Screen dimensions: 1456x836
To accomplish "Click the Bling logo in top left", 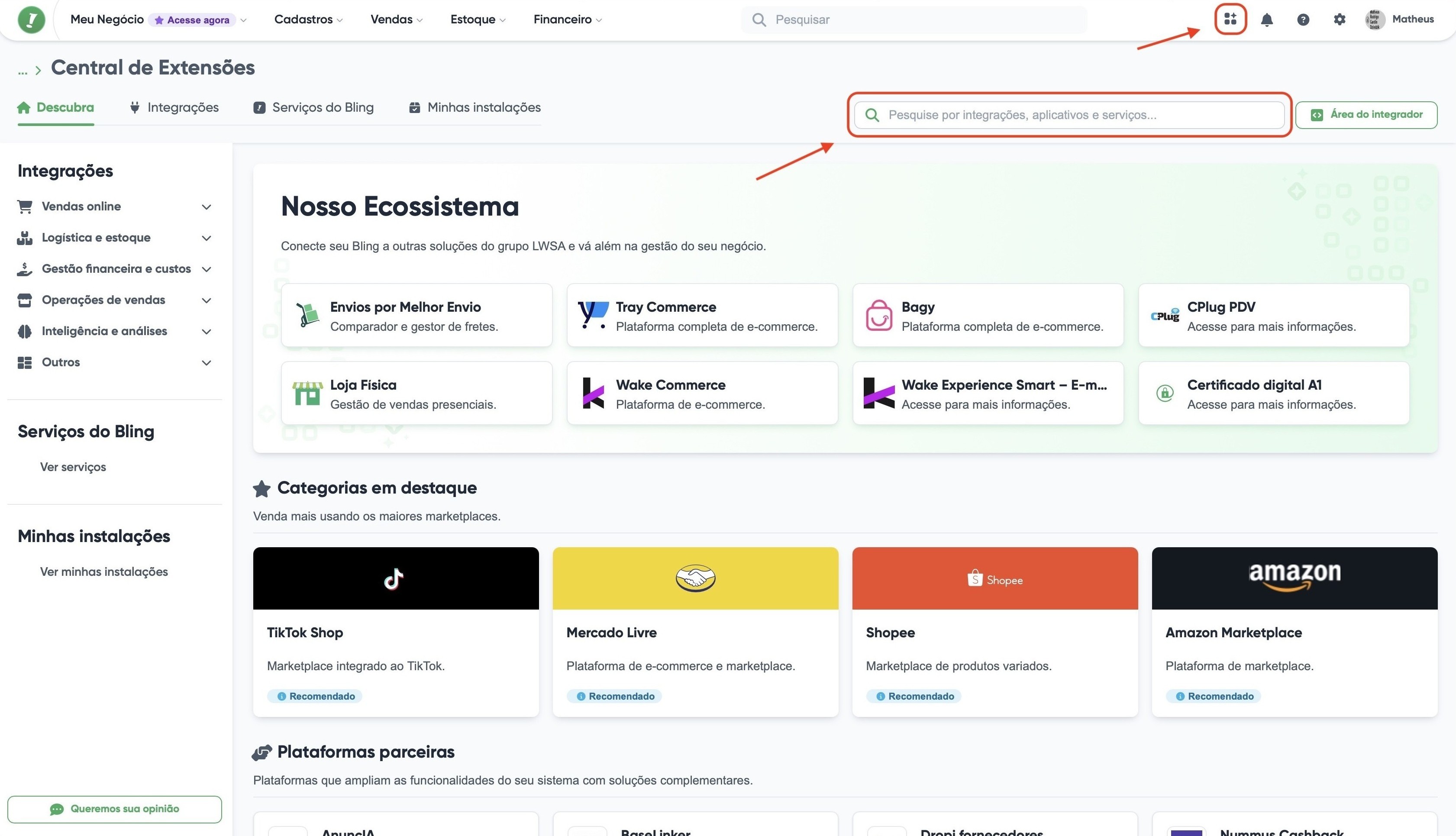I will 31,20.
